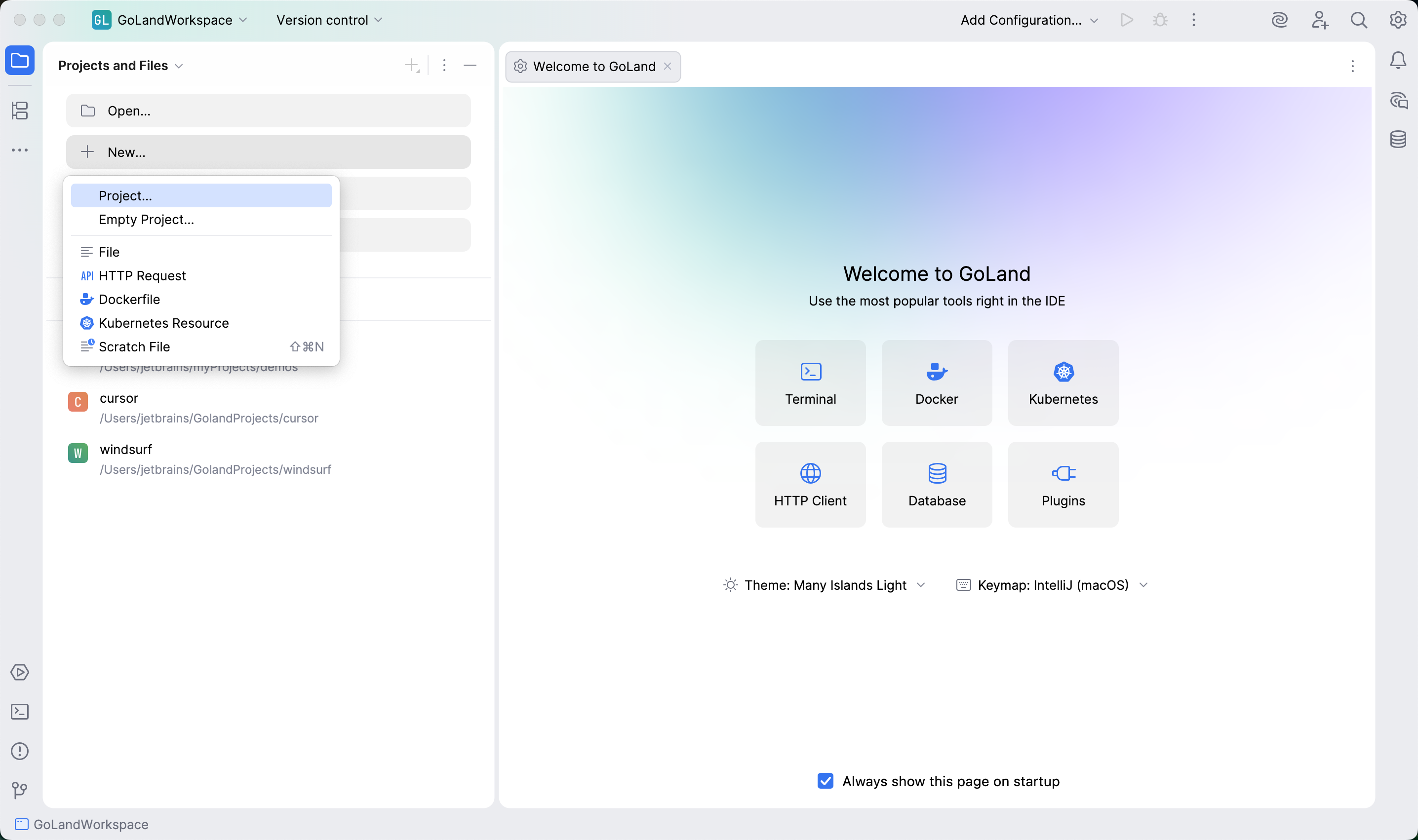Open Search Everywhere
The image size is (1418, 840).
pyautogui.click(x=1359, y=20)
